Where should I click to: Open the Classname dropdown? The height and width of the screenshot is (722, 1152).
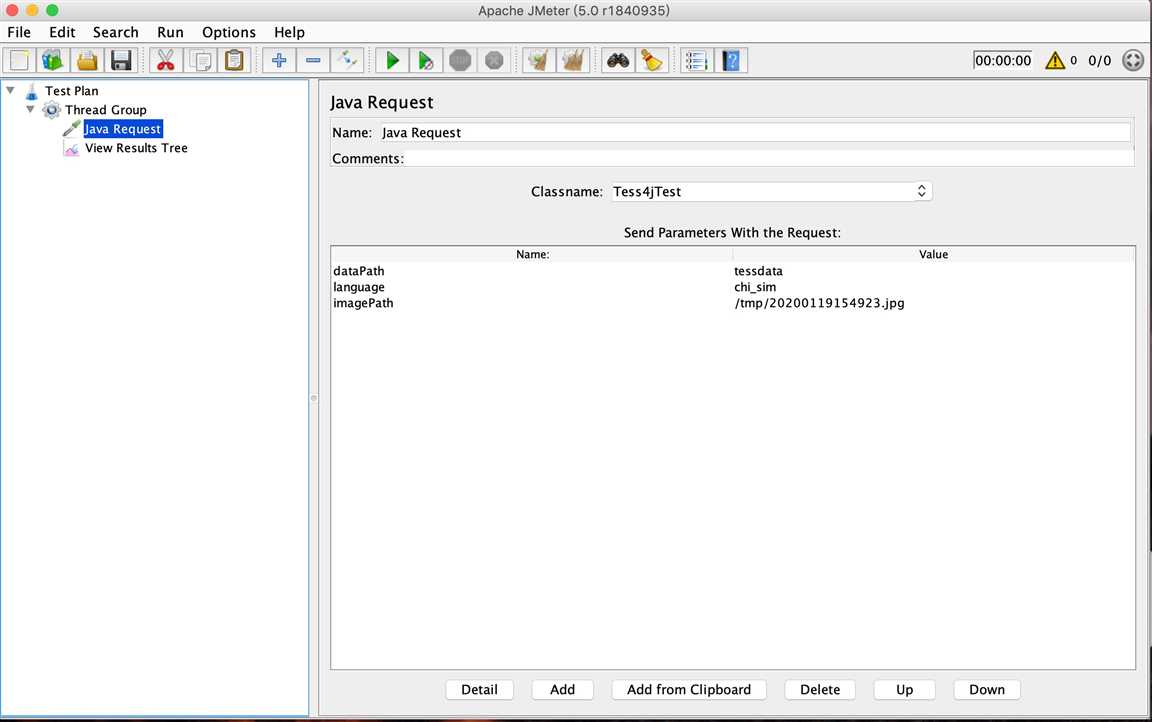pyautogui.click(x=771, y=192)
